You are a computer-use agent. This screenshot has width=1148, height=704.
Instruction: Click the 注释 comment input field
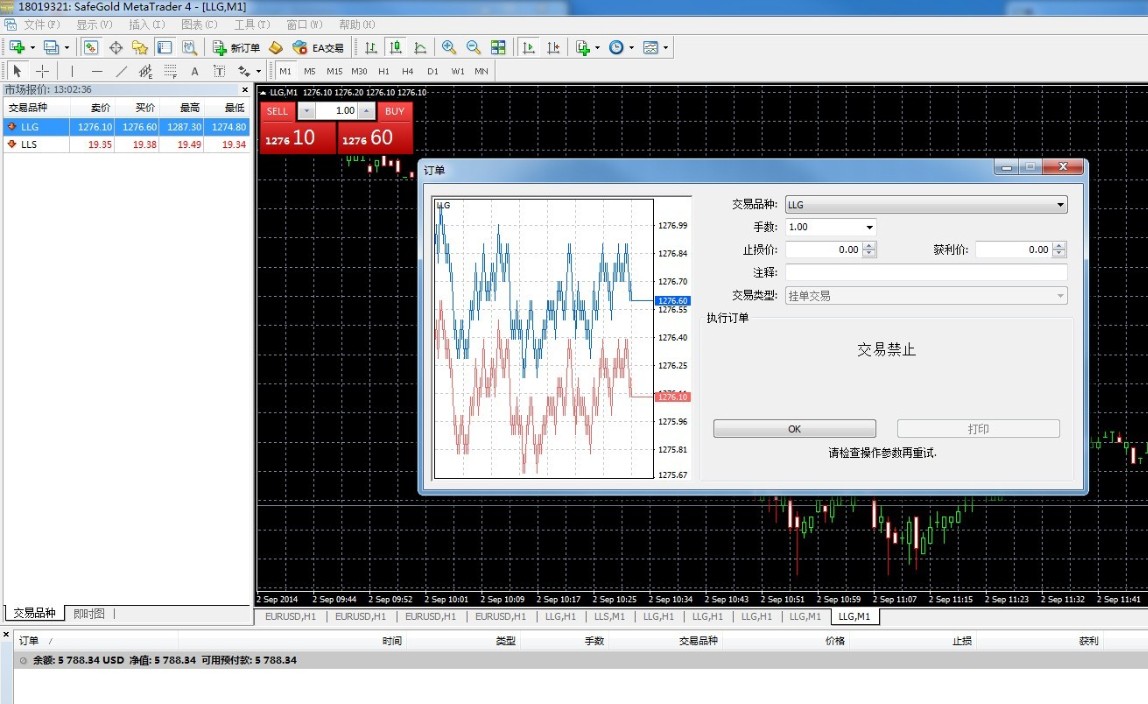[926, 272]
